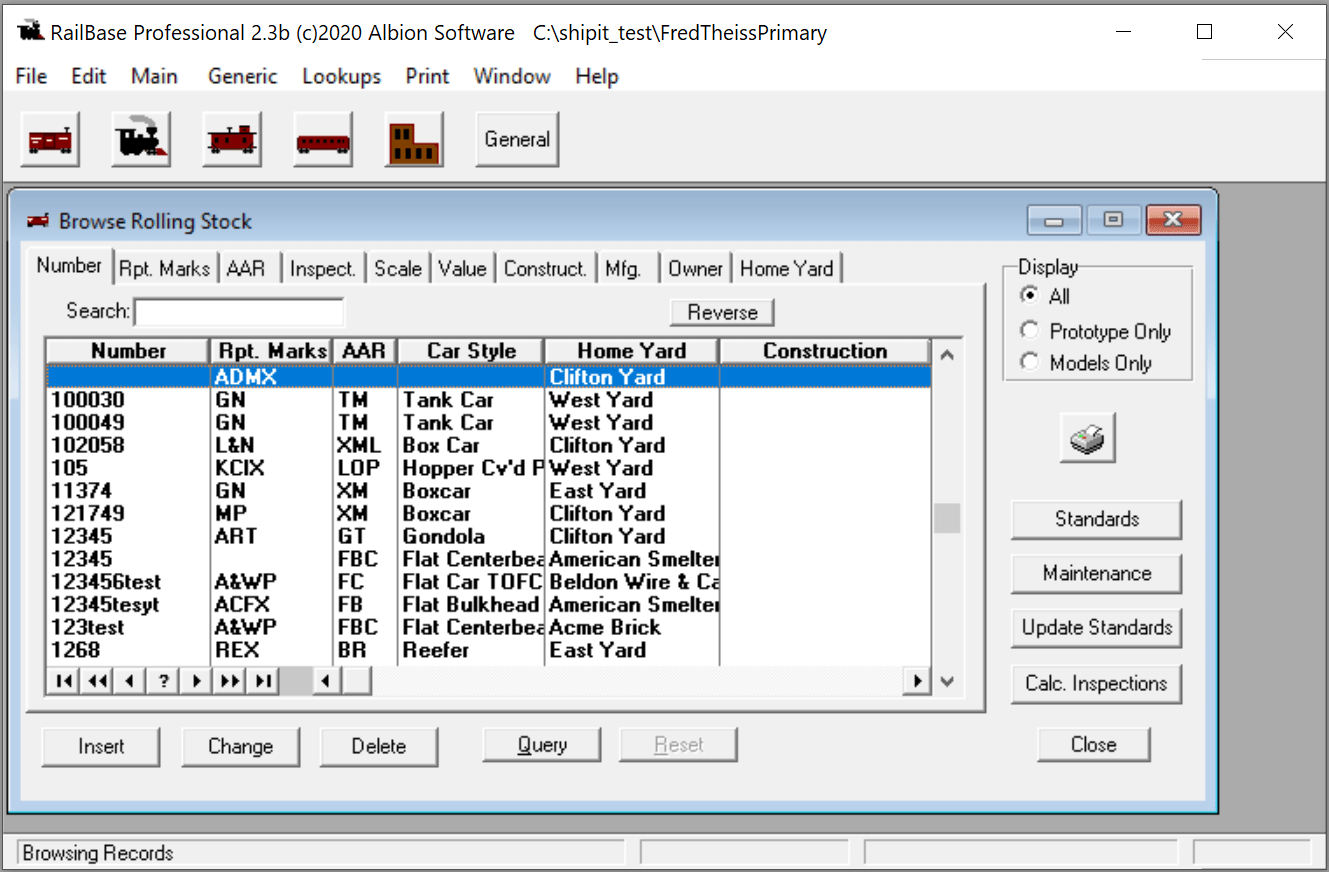The height and width of the screenshot is (872, 1329).
Task: Open the Generic menu
Action: 243,76
